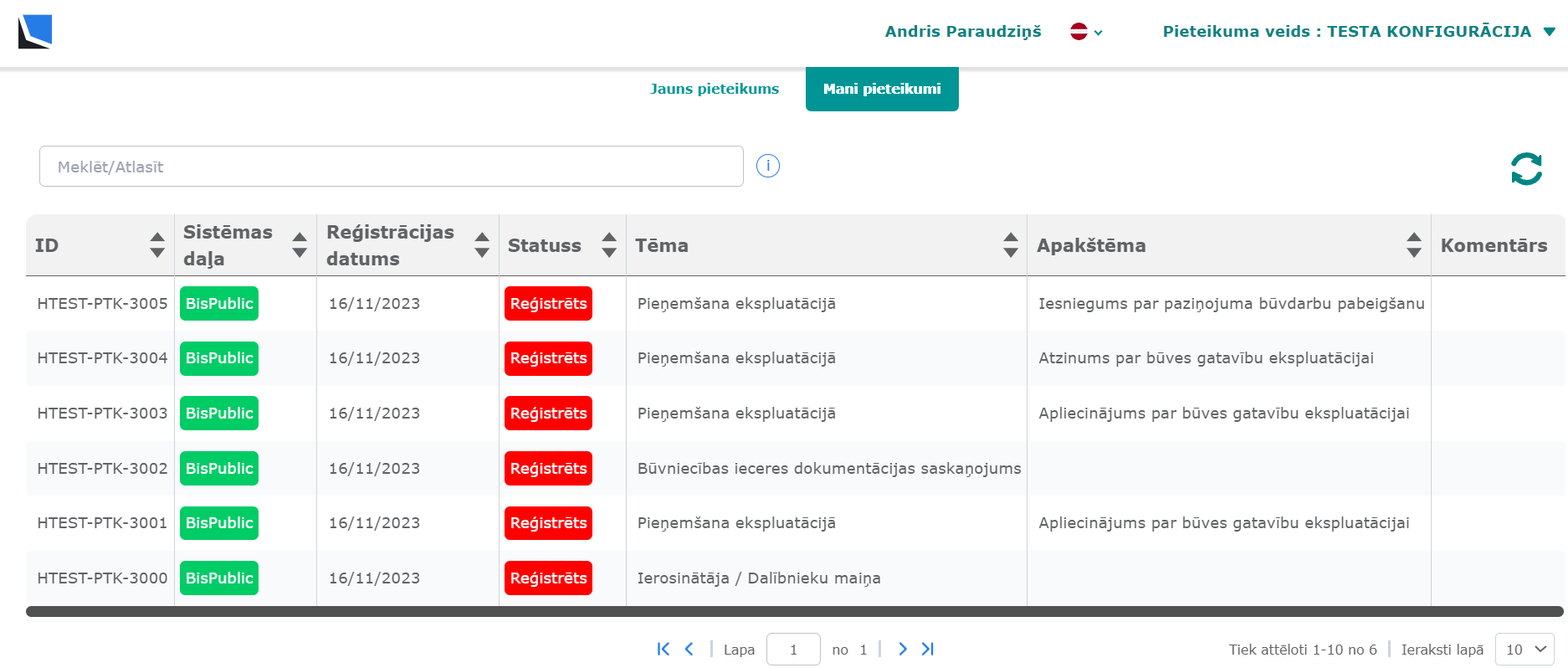
Task: Focus the Meklēt/Atlasīt search field
Action: coord(392,167)
